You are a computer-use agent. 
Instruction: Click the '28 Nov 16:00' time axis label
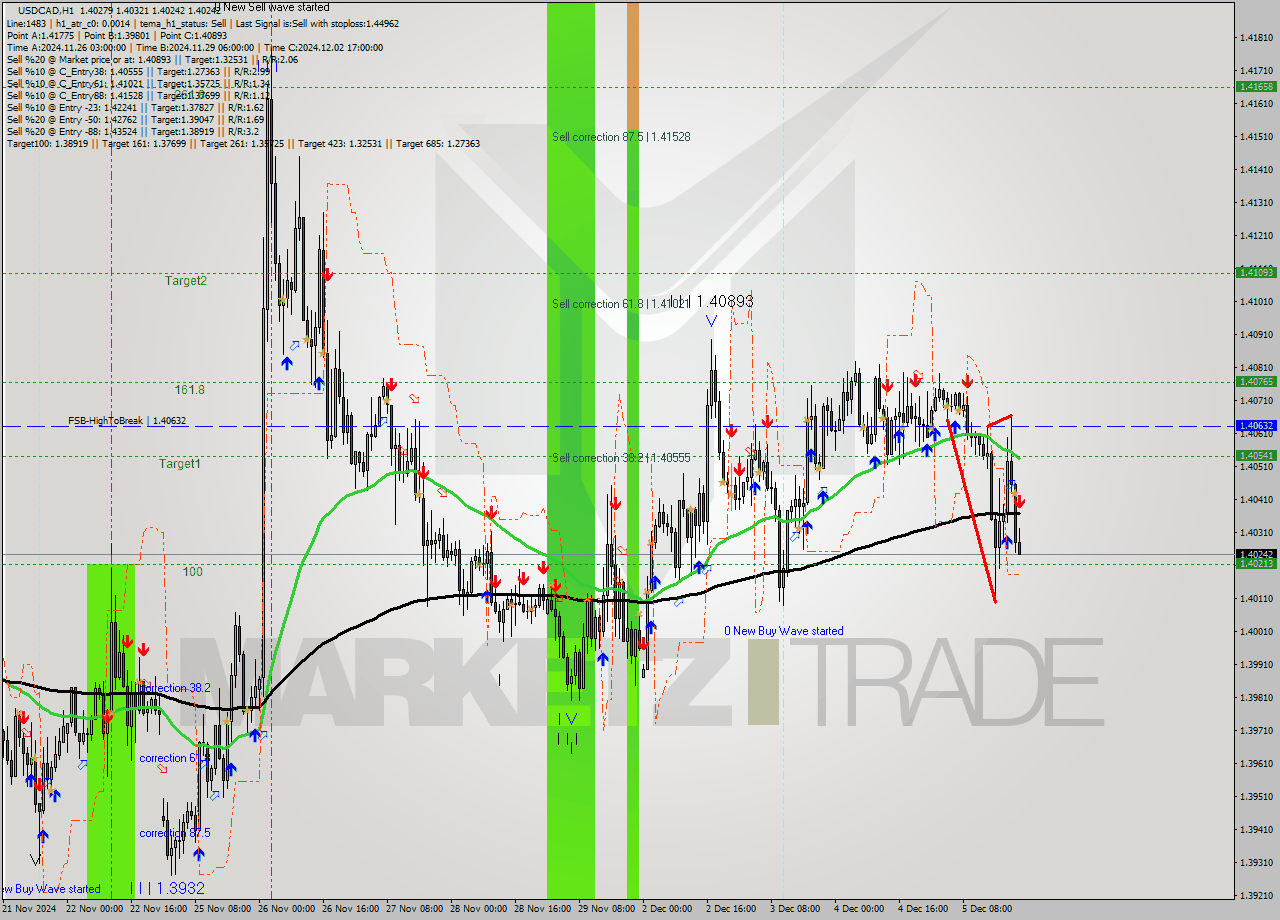(x=541, y=909)
